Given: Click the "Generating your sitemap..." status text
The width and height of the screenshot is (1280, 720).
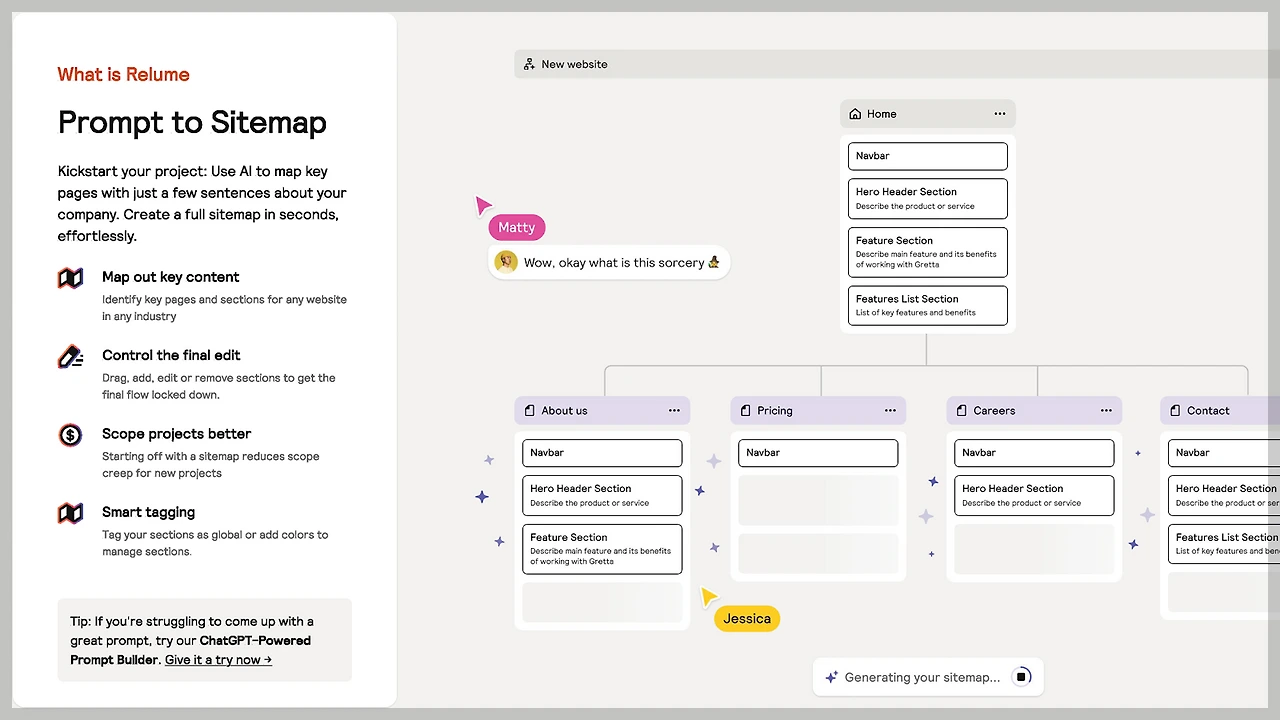Looking at the screenshot, I should [x=922, y=677].
